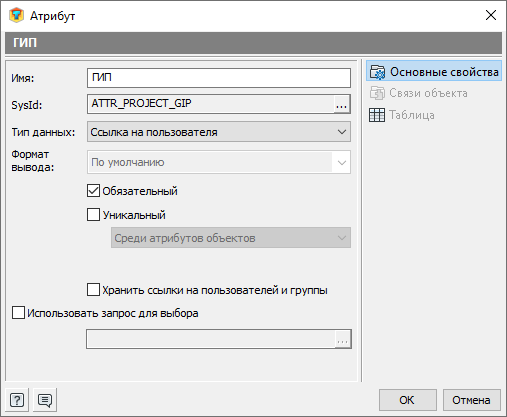The width and height of the screenshot is (507, 417).
Task: Click the help question mark icon
Action: [17, 400]
